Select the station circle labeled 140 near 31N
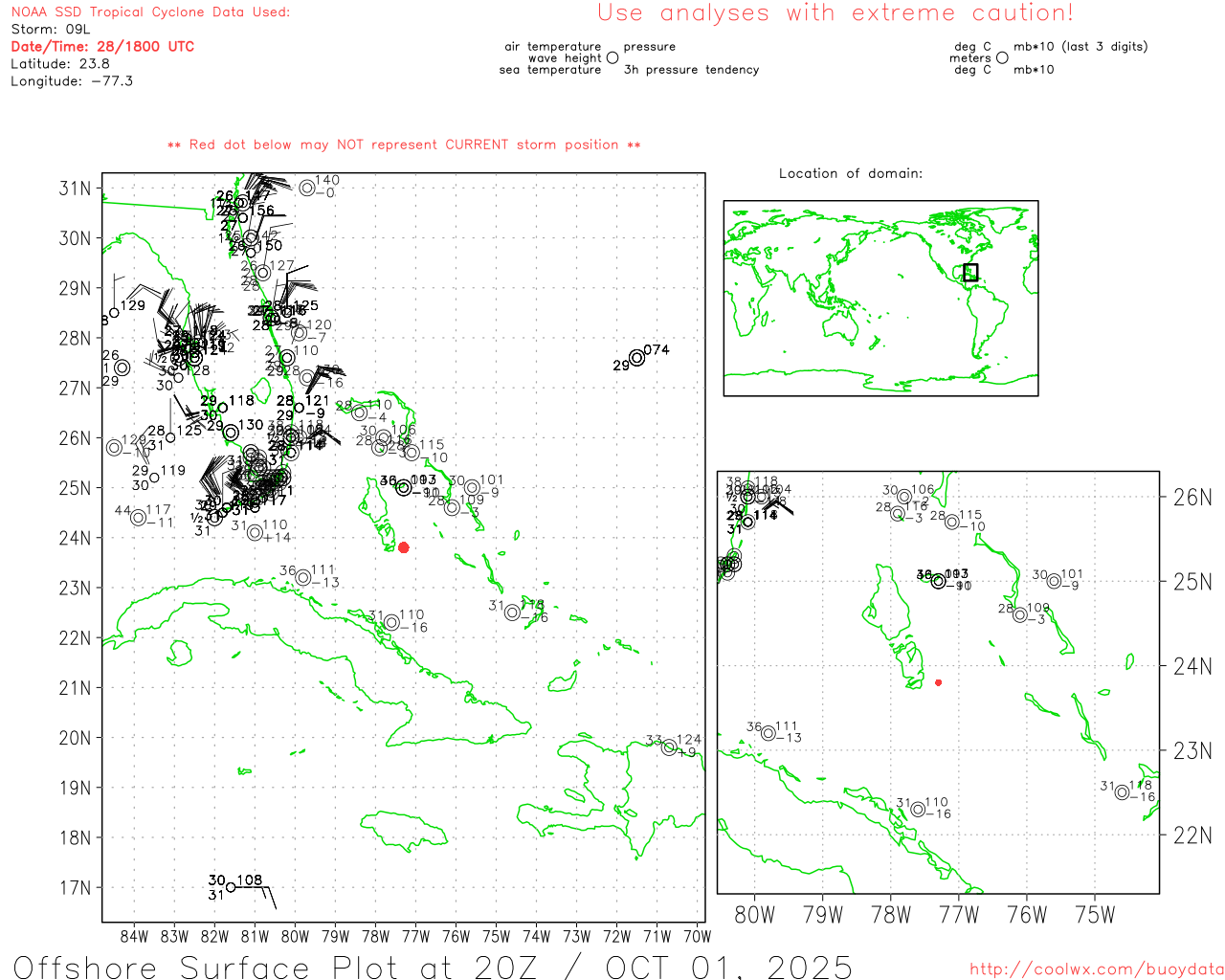Screen dimensions: 1225x980 pos(307,188)
